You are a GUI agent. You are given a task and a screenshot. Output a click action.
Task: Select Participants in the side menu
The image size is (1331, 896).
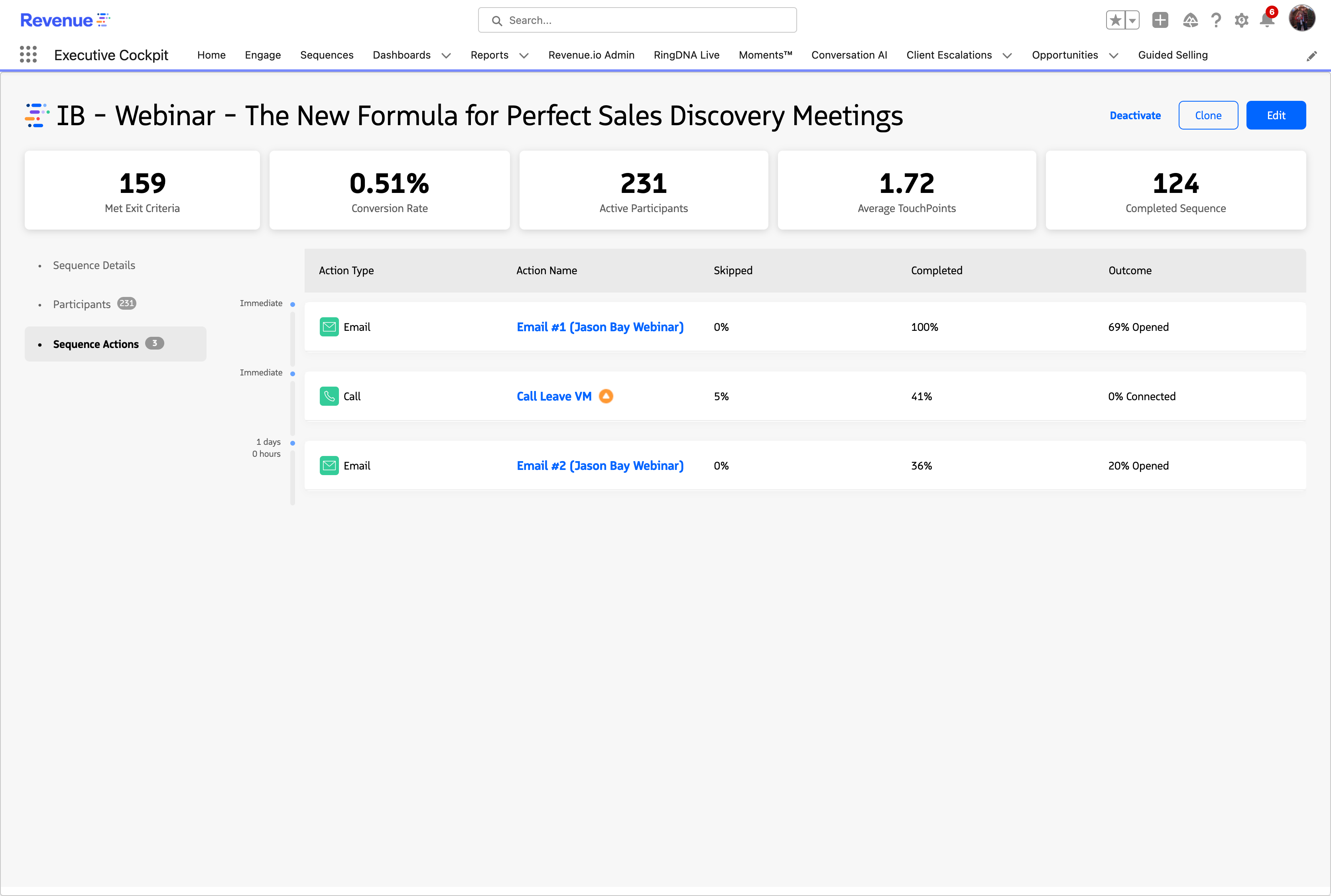click(x=82, y=304)
